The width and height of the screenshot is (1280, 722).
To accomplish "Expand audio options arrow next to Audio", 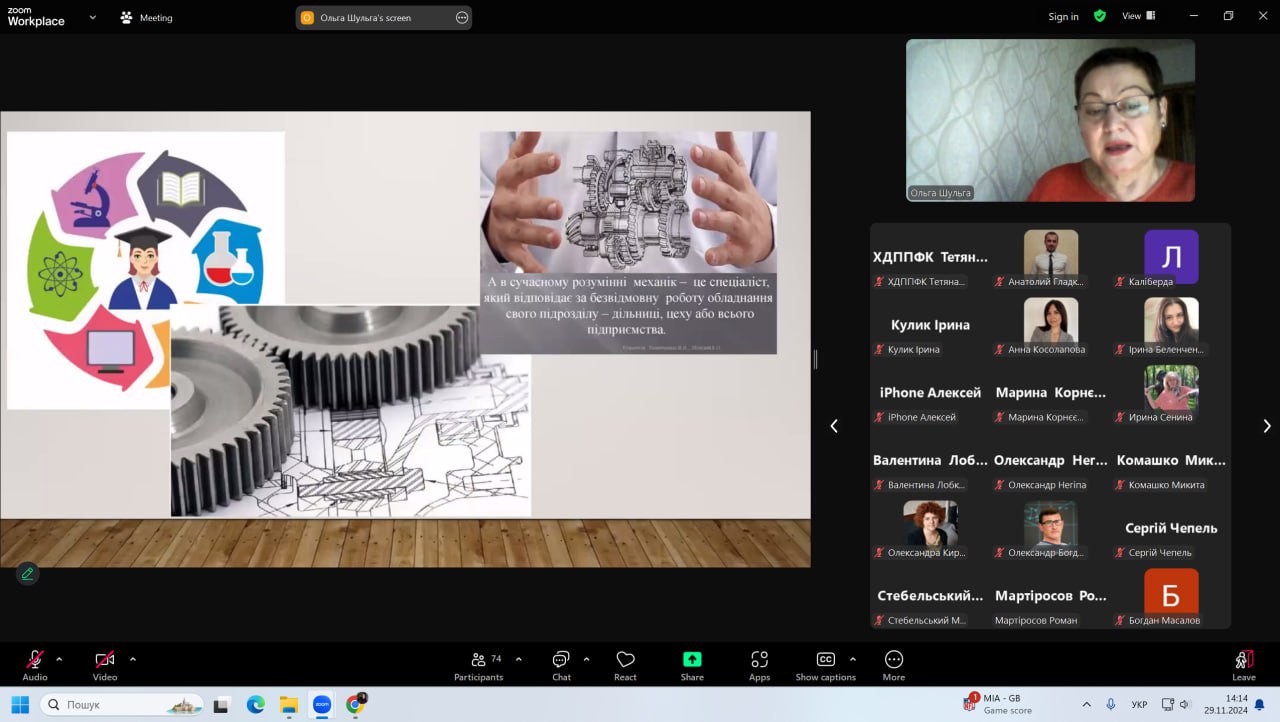I will [59, 659].
